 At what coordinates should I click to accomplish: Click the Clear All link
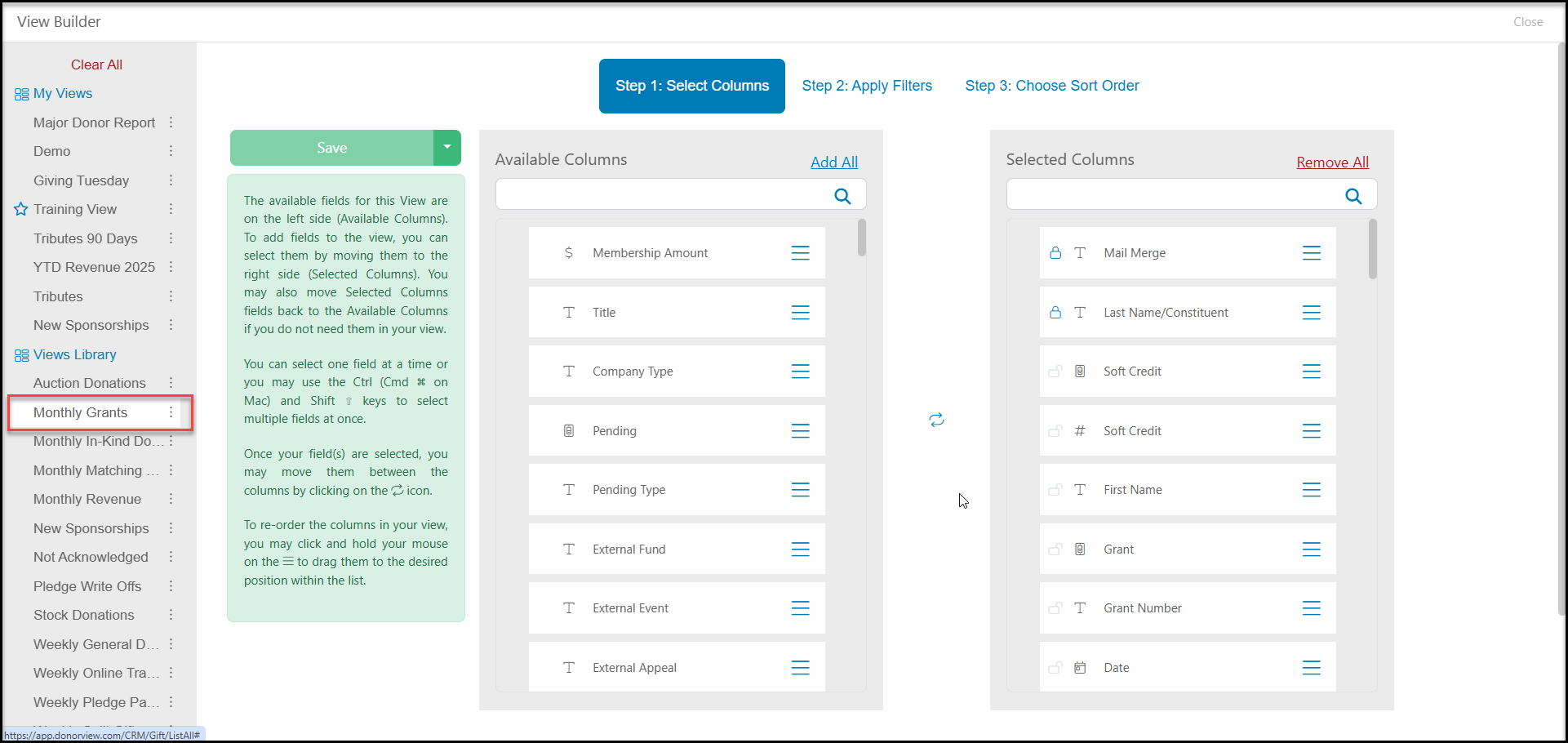pyautogui.click(x=96, y=65)
